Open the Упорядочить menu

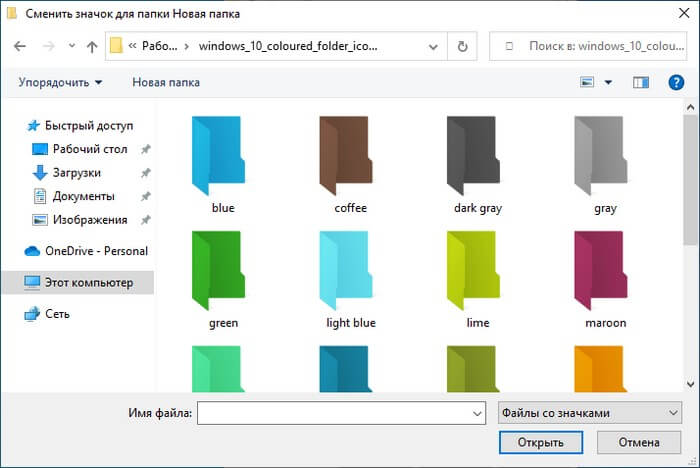tap(60, 83)
